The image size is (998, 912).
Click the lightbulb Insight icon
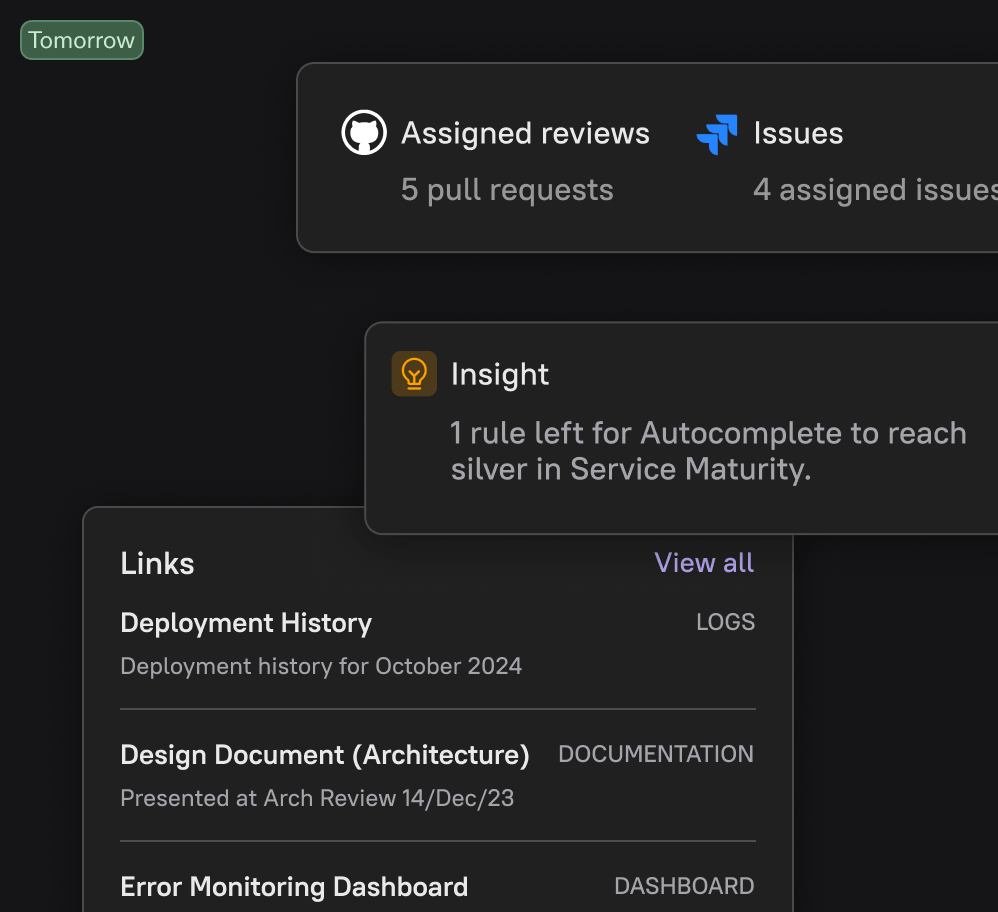point(414,373)
